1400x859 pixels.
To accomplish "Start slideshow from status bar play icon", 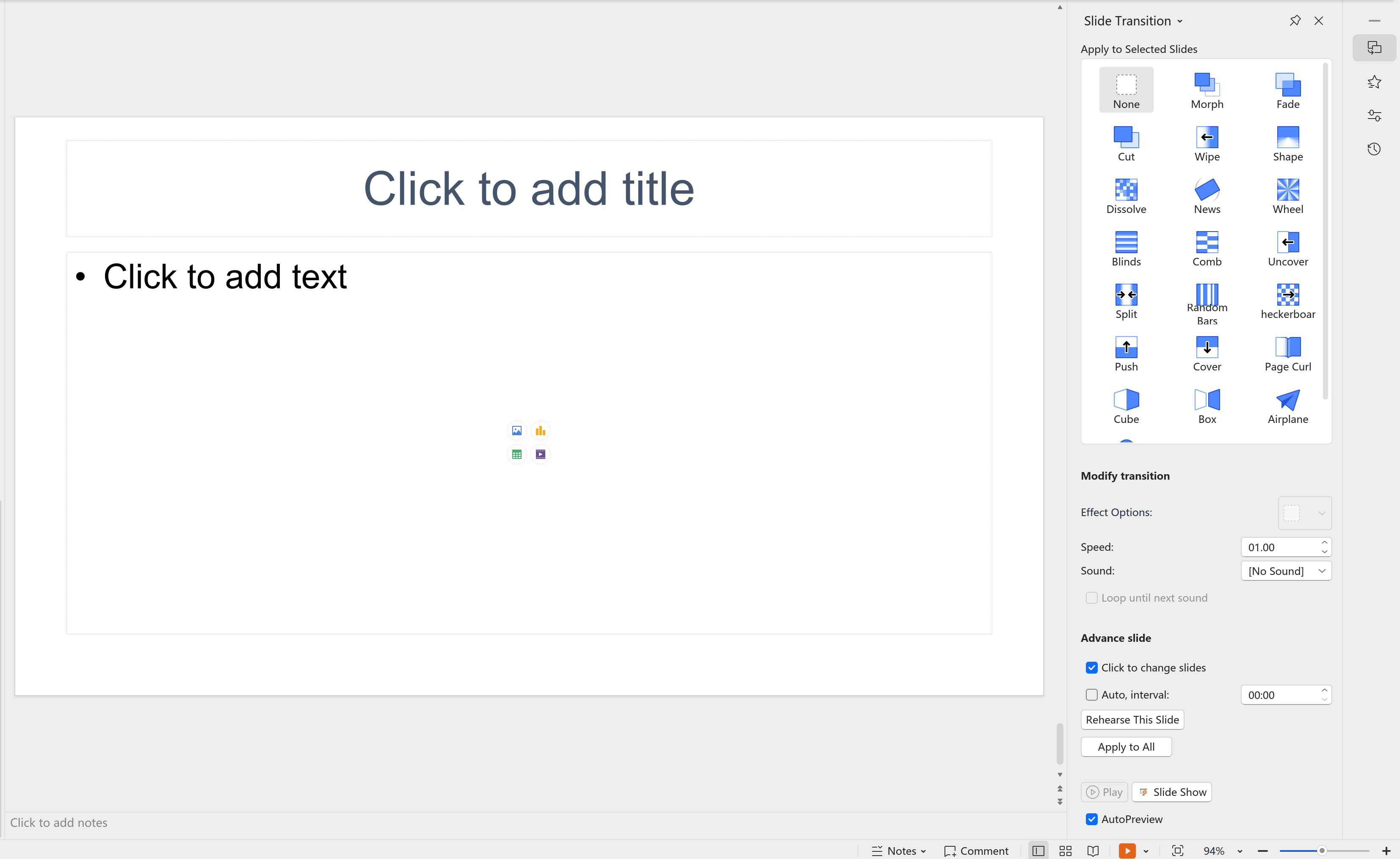I will point(1127,851).
